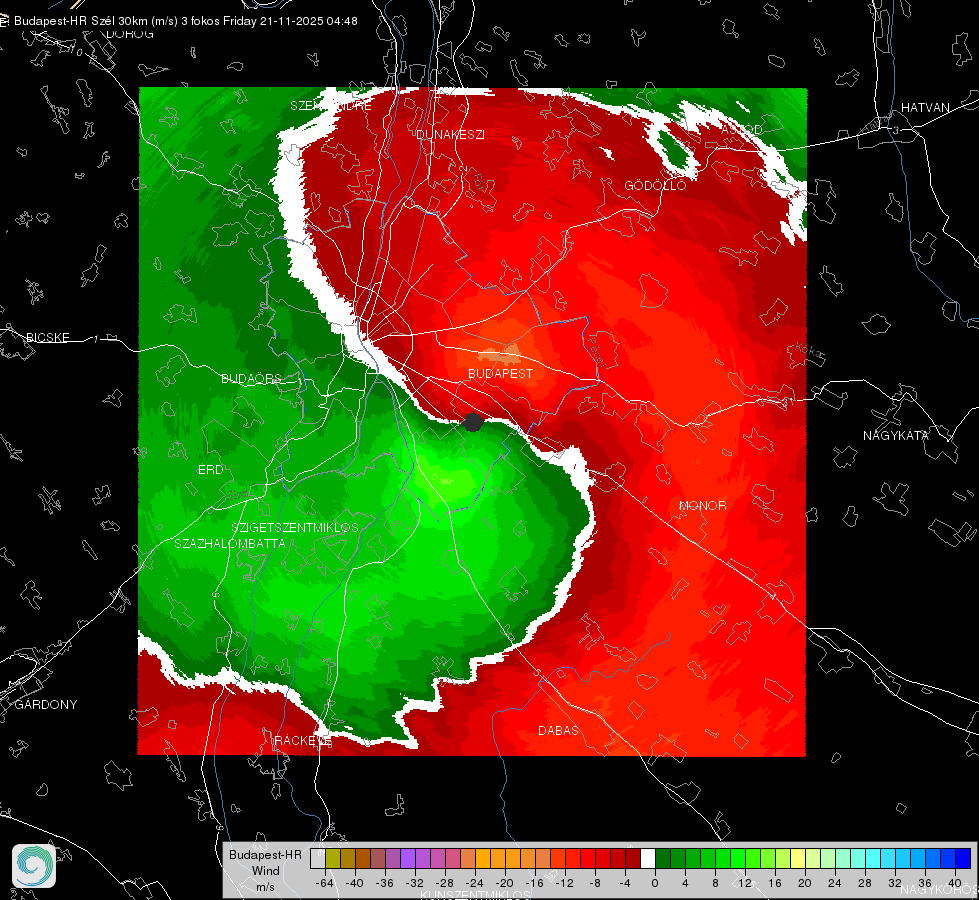Click the ÉRD town label
979x900 pixels.
[x=210, y=470]
